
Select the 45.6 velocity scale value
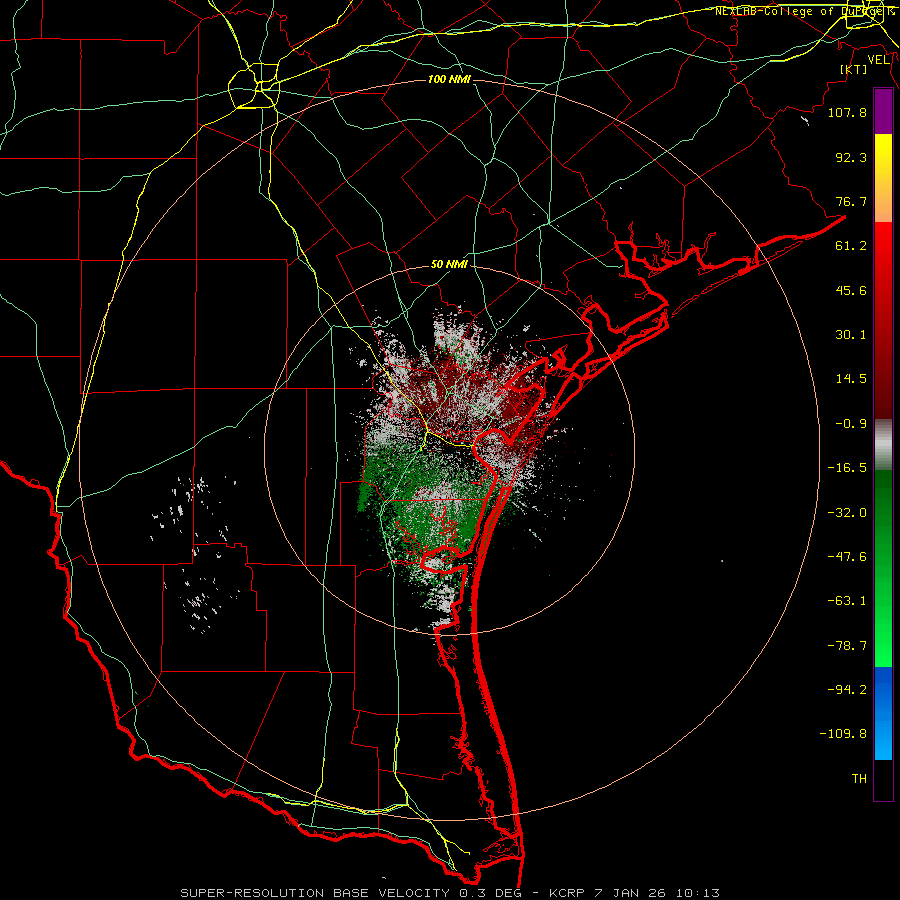(851, 290)
